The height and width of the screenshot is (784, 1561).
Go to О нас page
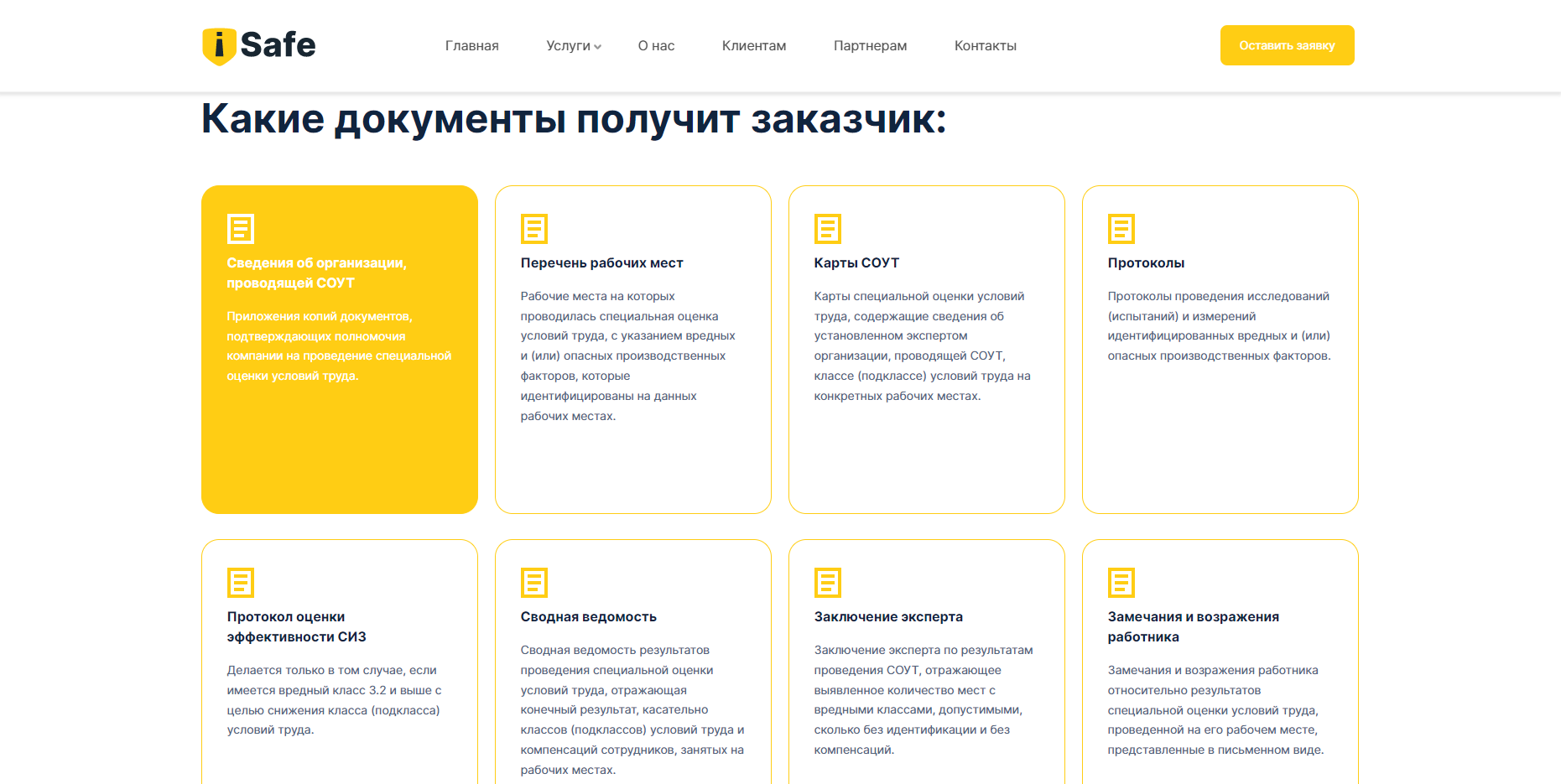click(656, 46)
